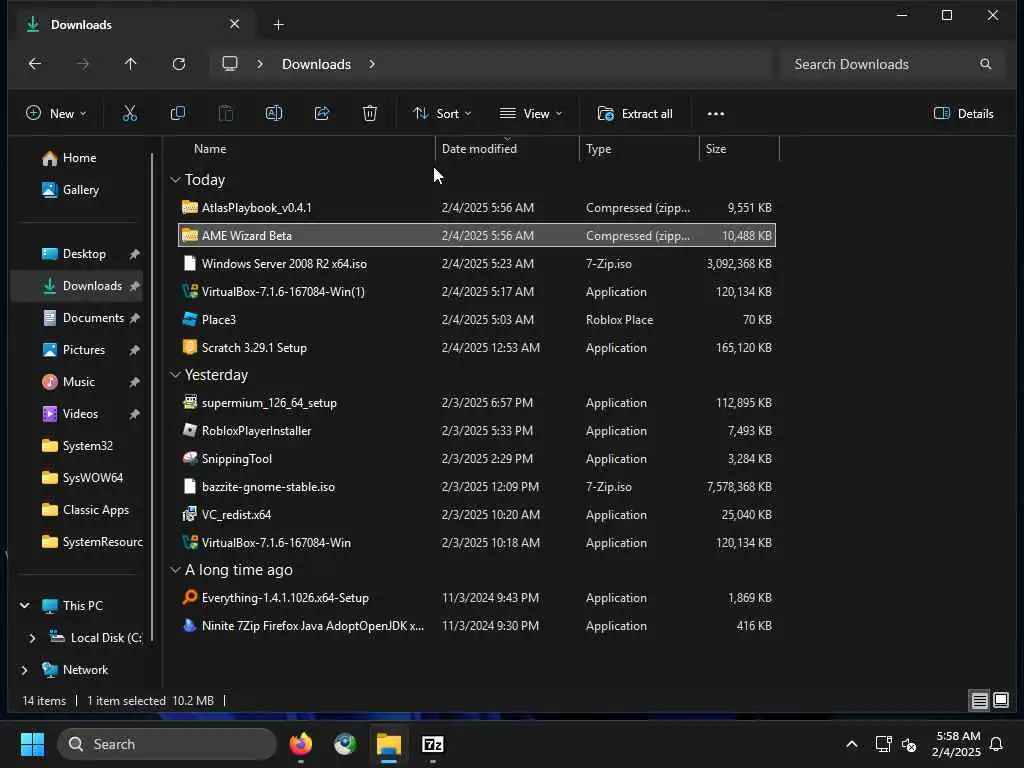Click the Copy icon in toolbar

pyautogui.click(x=178, y=114)
